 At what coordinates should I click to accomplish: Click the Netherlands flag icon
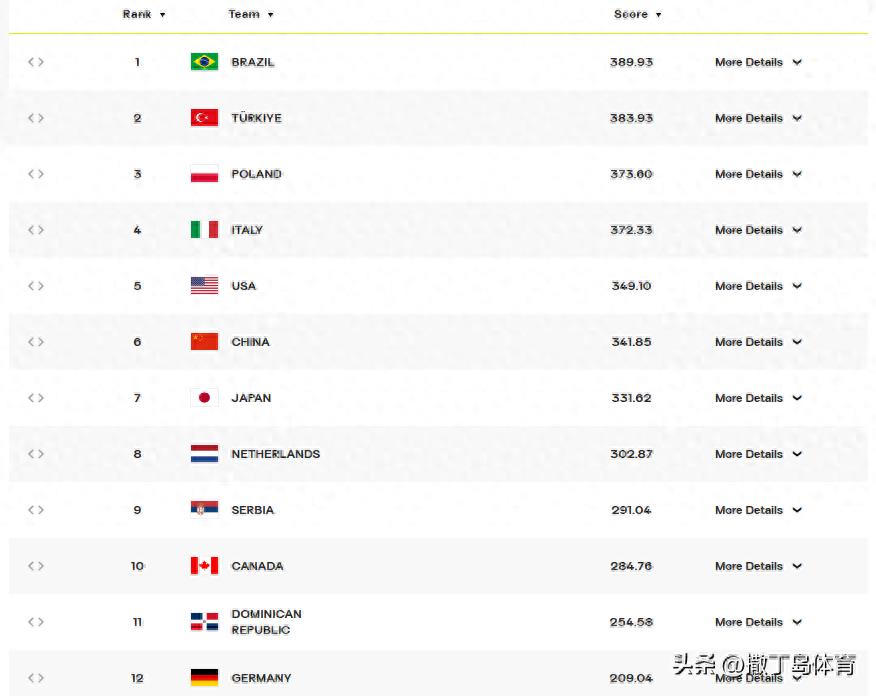[x=204, y=454]
